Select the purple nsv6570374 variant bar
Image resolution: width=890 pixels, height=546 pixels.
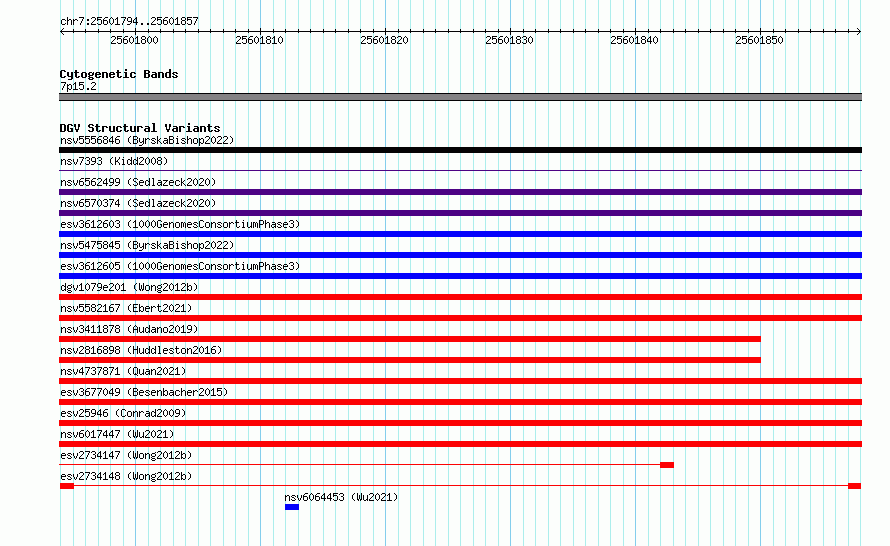[x=460, y=213]
